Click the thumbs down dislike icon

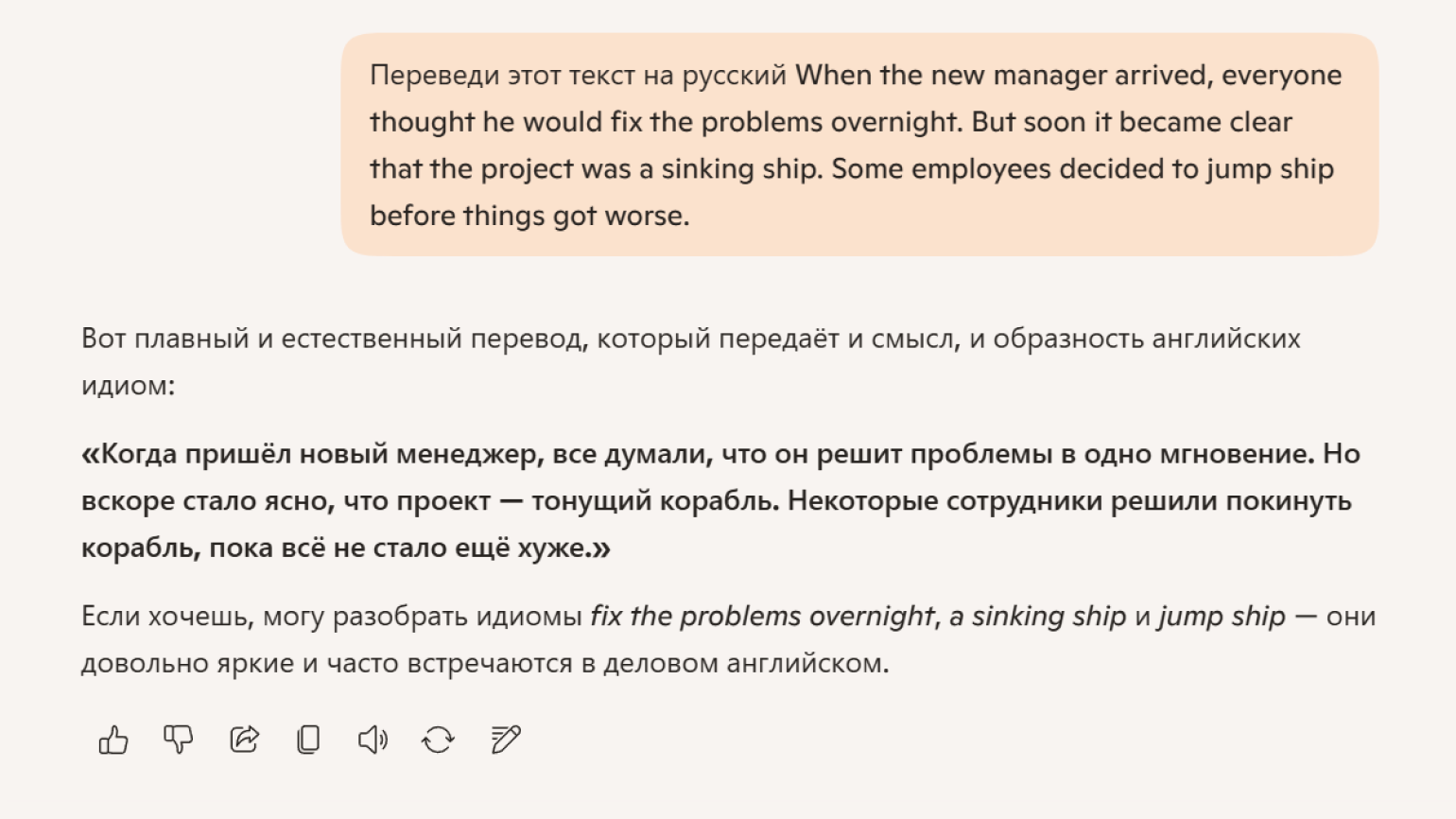178,740
